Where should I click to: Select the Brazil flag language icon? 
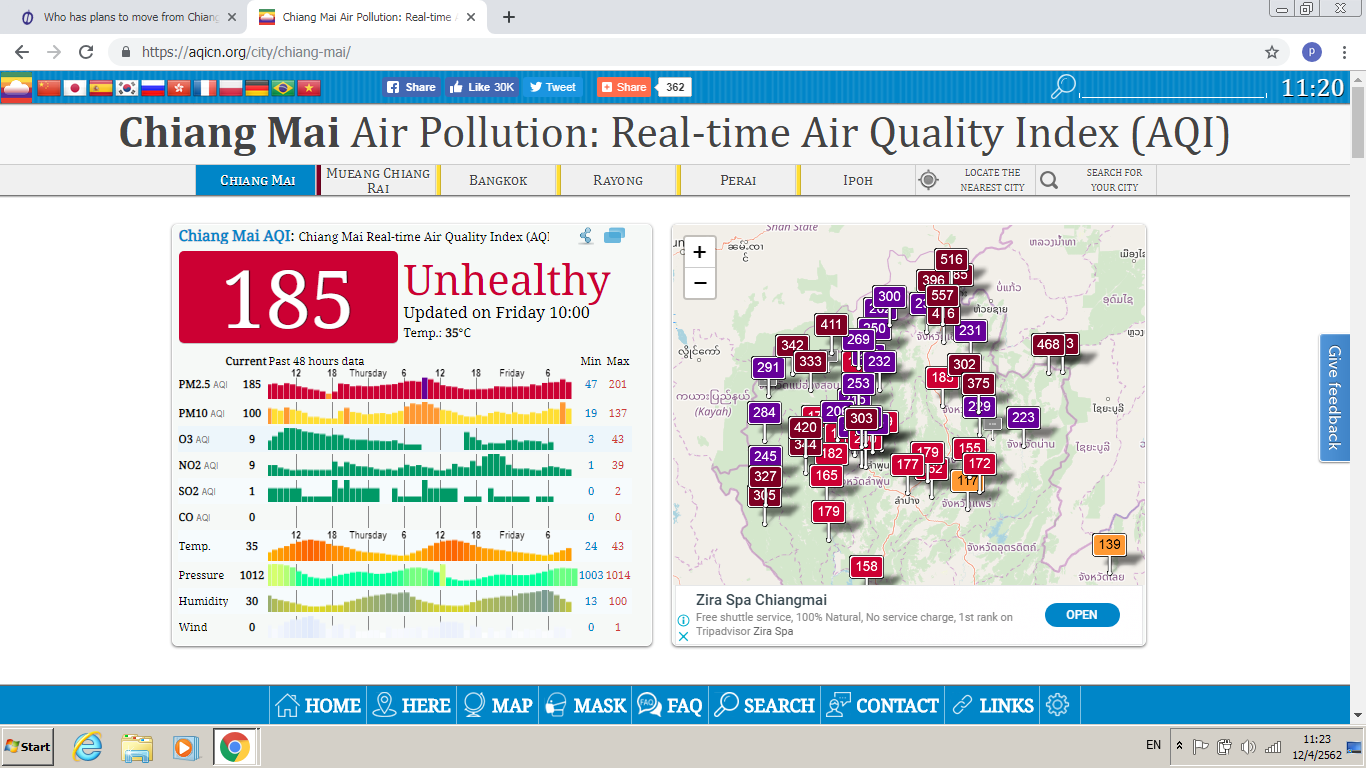(x=283, y=88)
